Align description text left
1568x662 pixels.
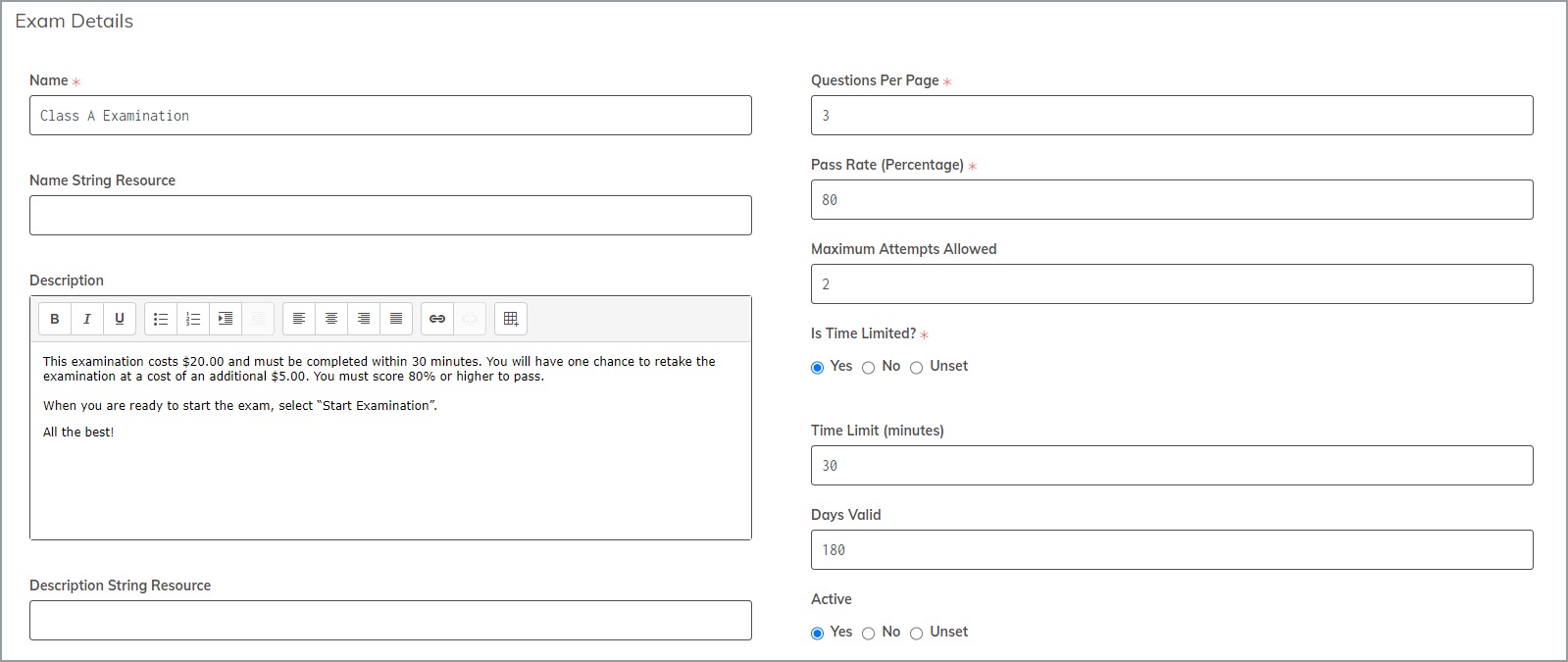(x=299, y=319)
